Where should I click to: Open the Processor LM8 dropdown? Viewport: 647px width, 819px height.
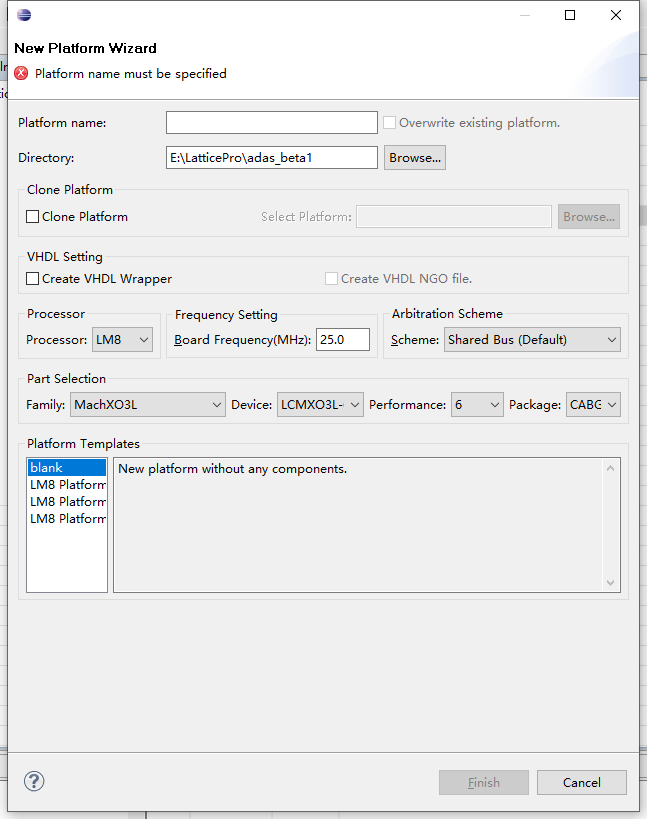click(x=122, y=340)
